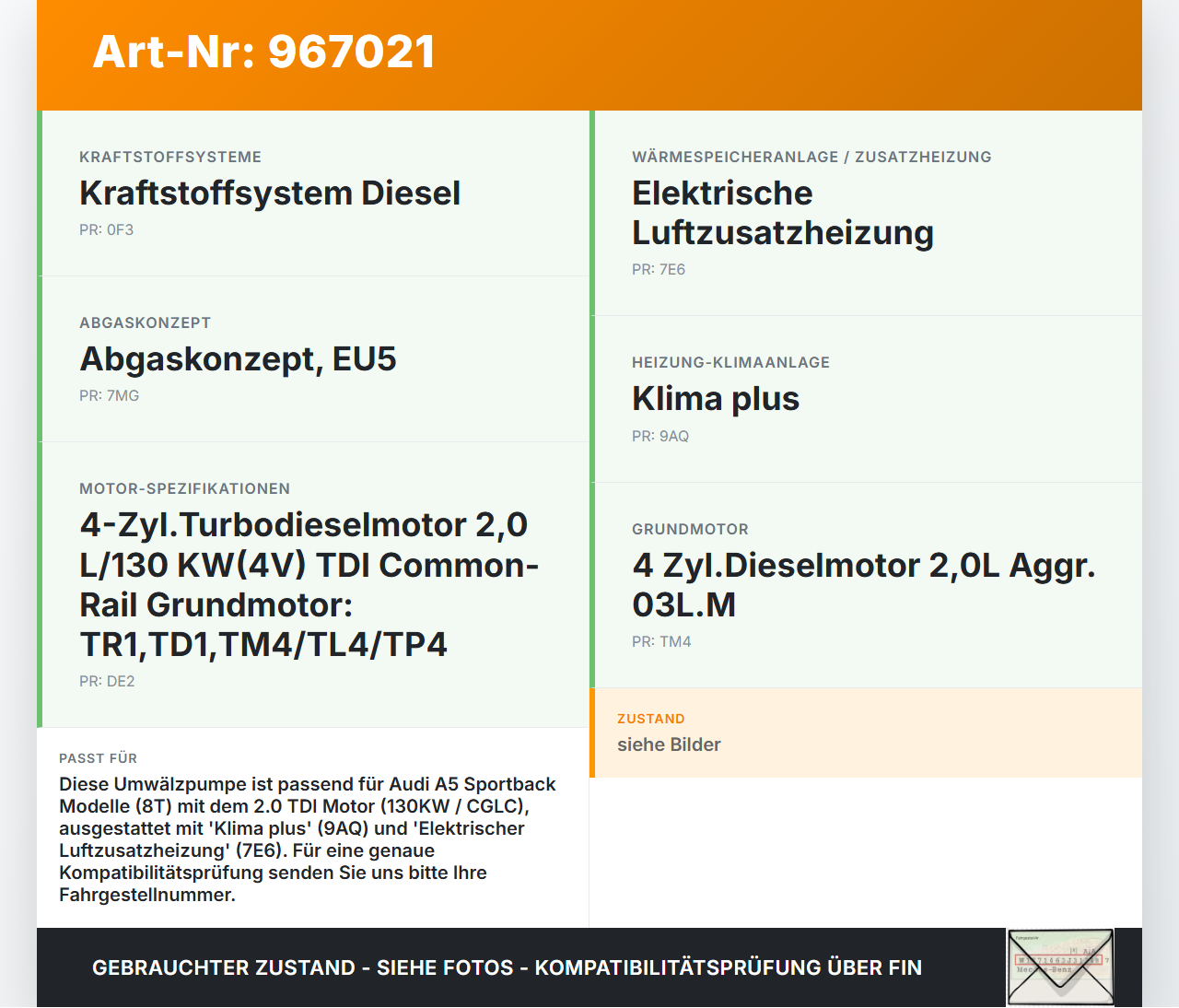Click the PR: 7E6 code text

658,269
